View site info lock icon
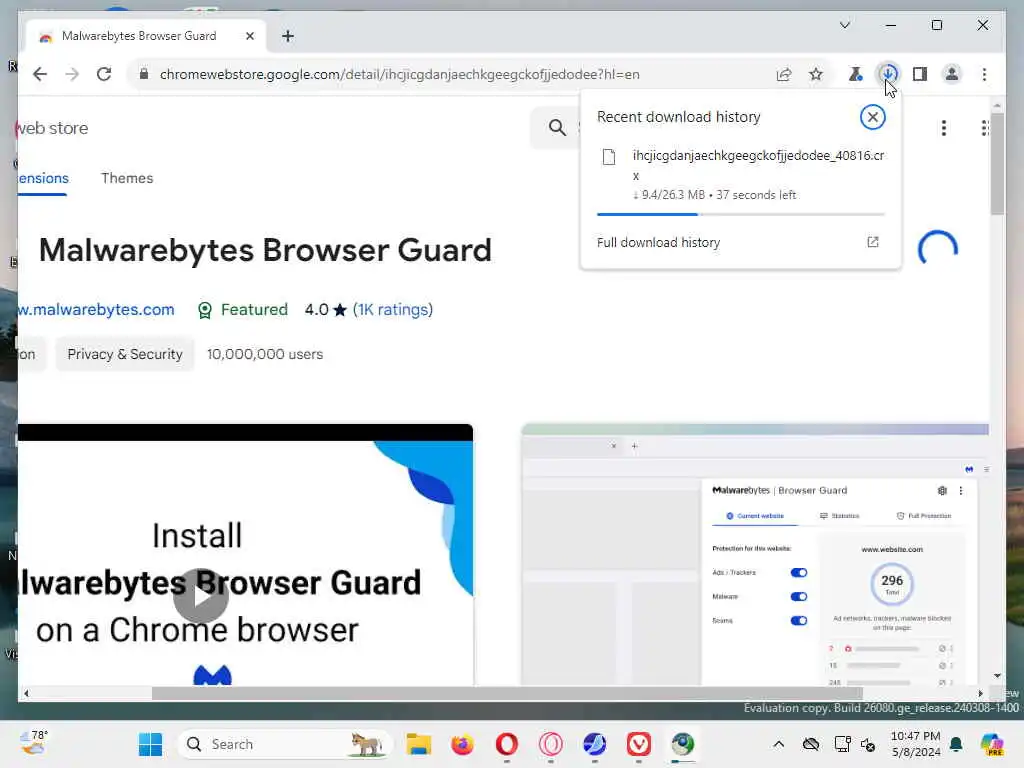Screen dimensions: 1024x768 tap(144, 74)
